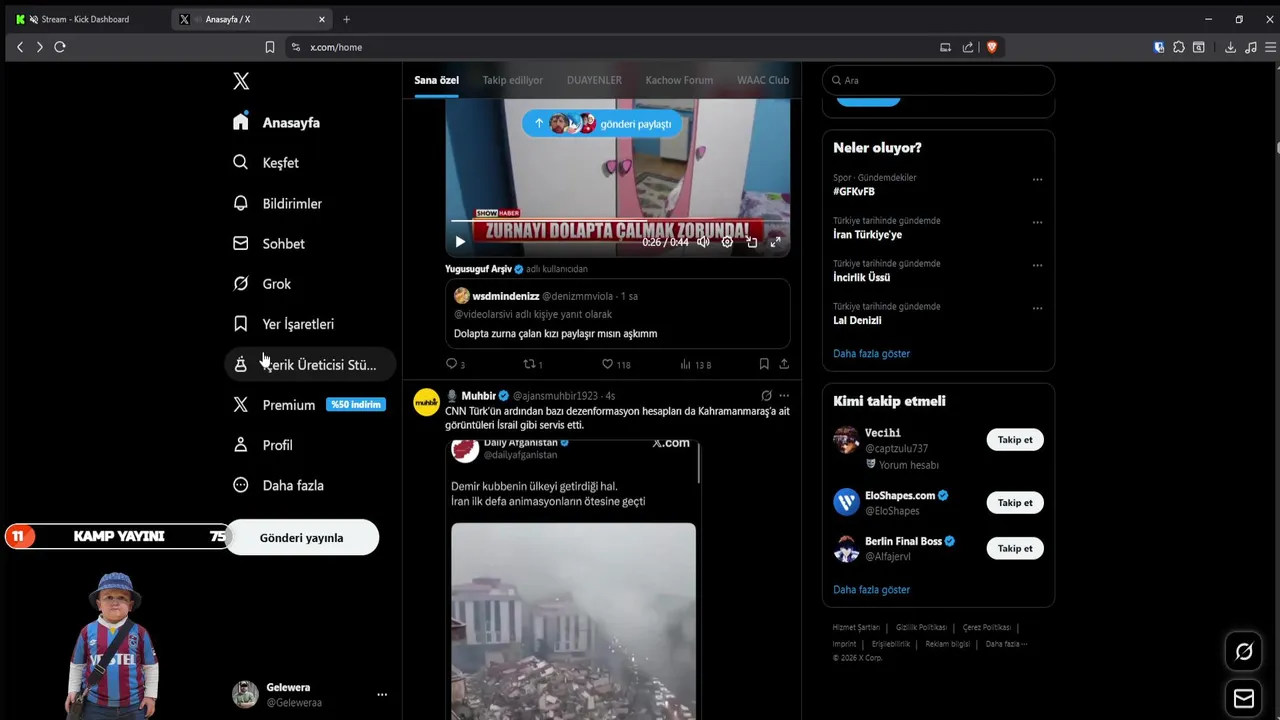The height and width of the screenshot is (720, 1280).
Task: Mute the video with the speaker icon
Action: pos(703,242)
